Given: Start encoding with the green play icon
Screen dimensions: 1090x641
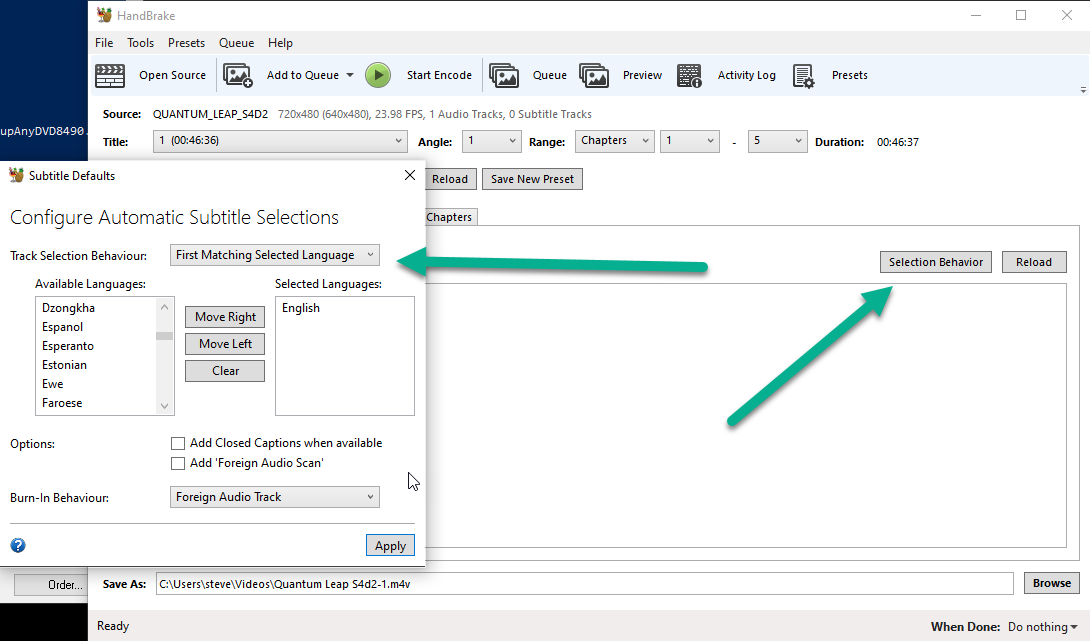Looking at the screenshot, I should coord(378,75).
